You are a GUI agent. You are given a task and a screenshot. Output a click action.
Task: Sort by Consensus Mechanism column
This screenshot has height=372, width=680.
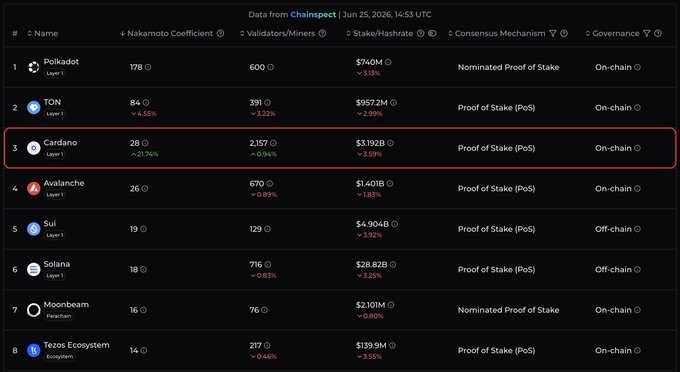(x=497, y=33)
